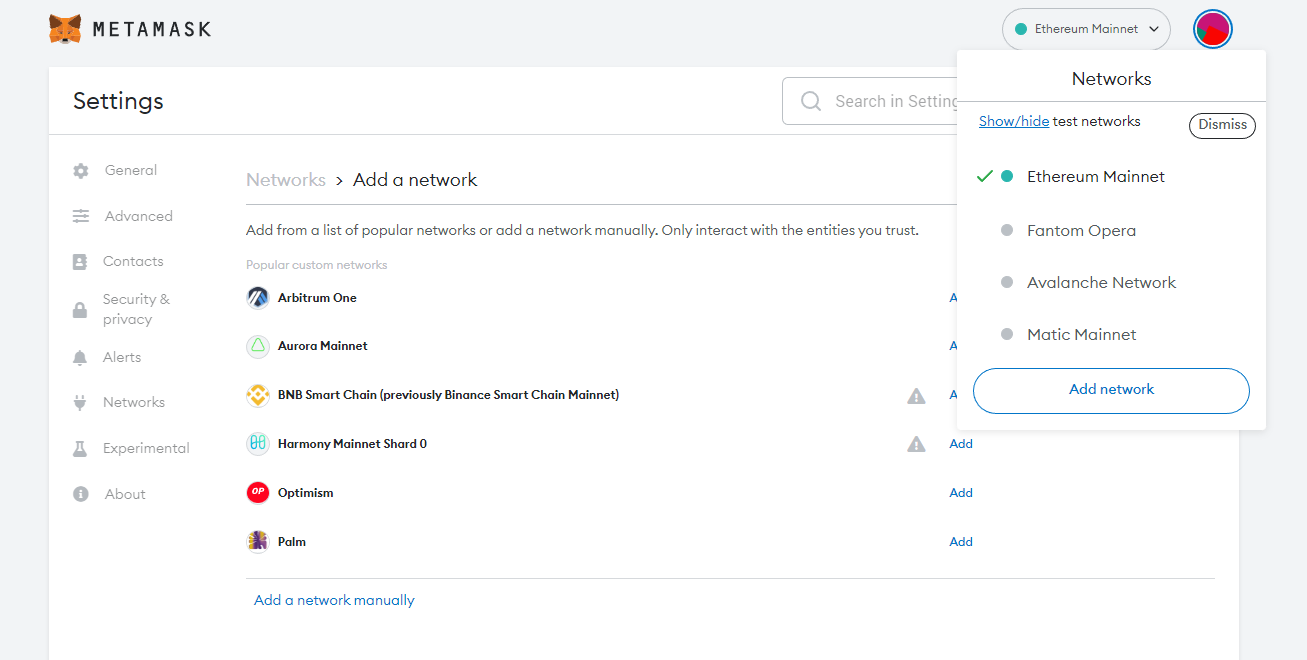Click warning icon beside BNB Smart Chain

click(x=916, y=396)
